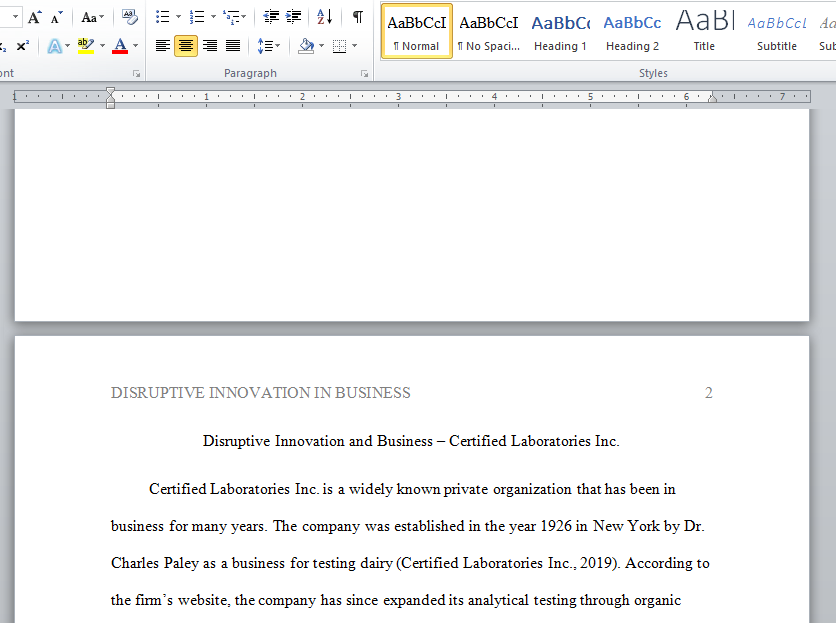The image size is (836, 623).
Task: Open the Paragraph dialog launcher
Action: point(365,74)
